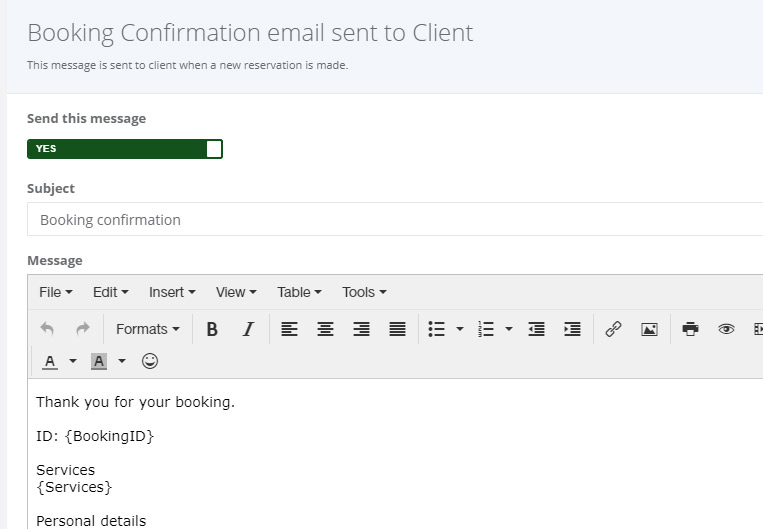
Task: Click the Subject input field
Action: pos(395,220)
